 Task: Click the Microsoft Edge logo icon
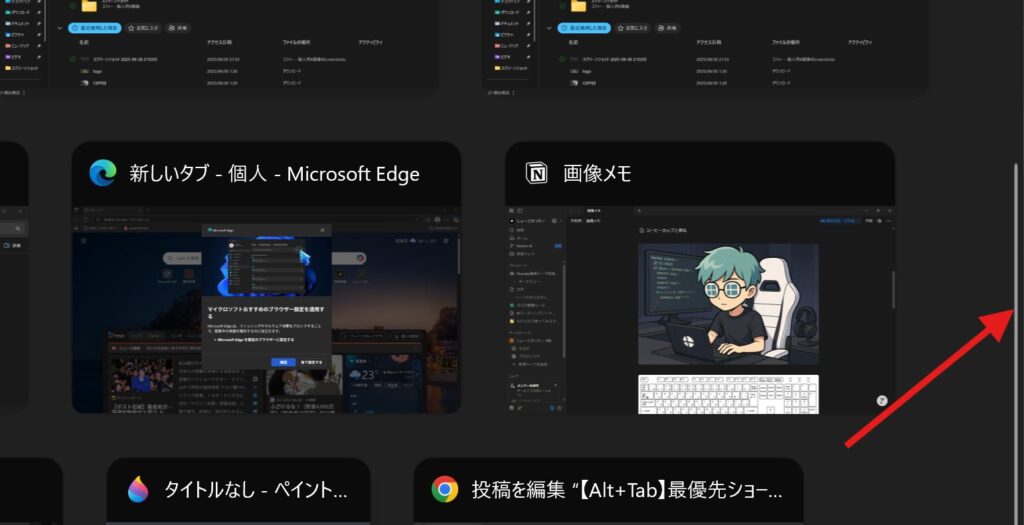pos(102,174)
